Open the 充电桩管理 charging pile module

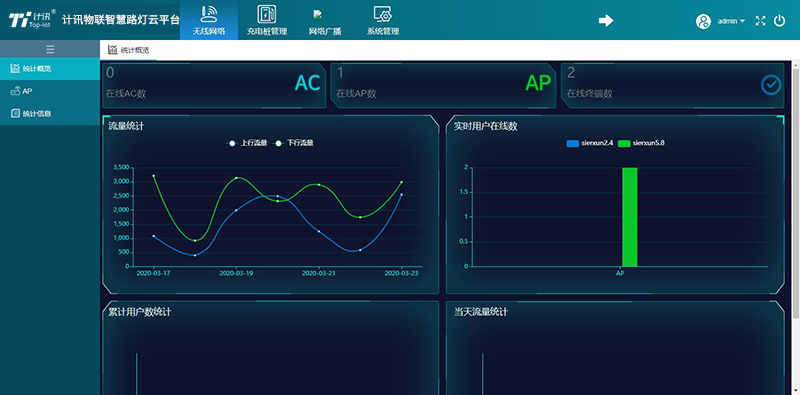(x=267, y=20)
